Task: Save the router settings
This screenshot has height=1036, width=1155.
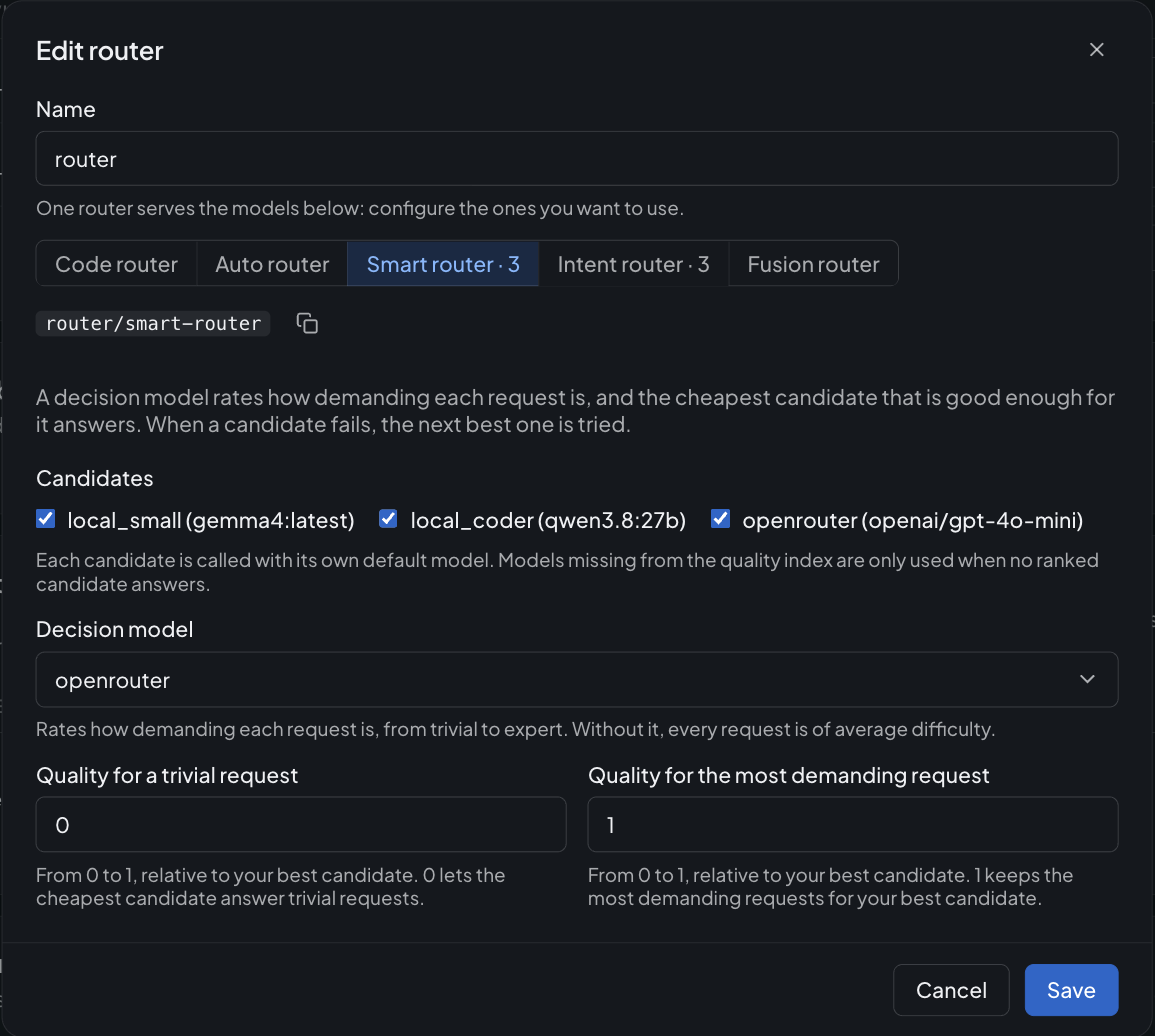Action: tap(1071, 990)
